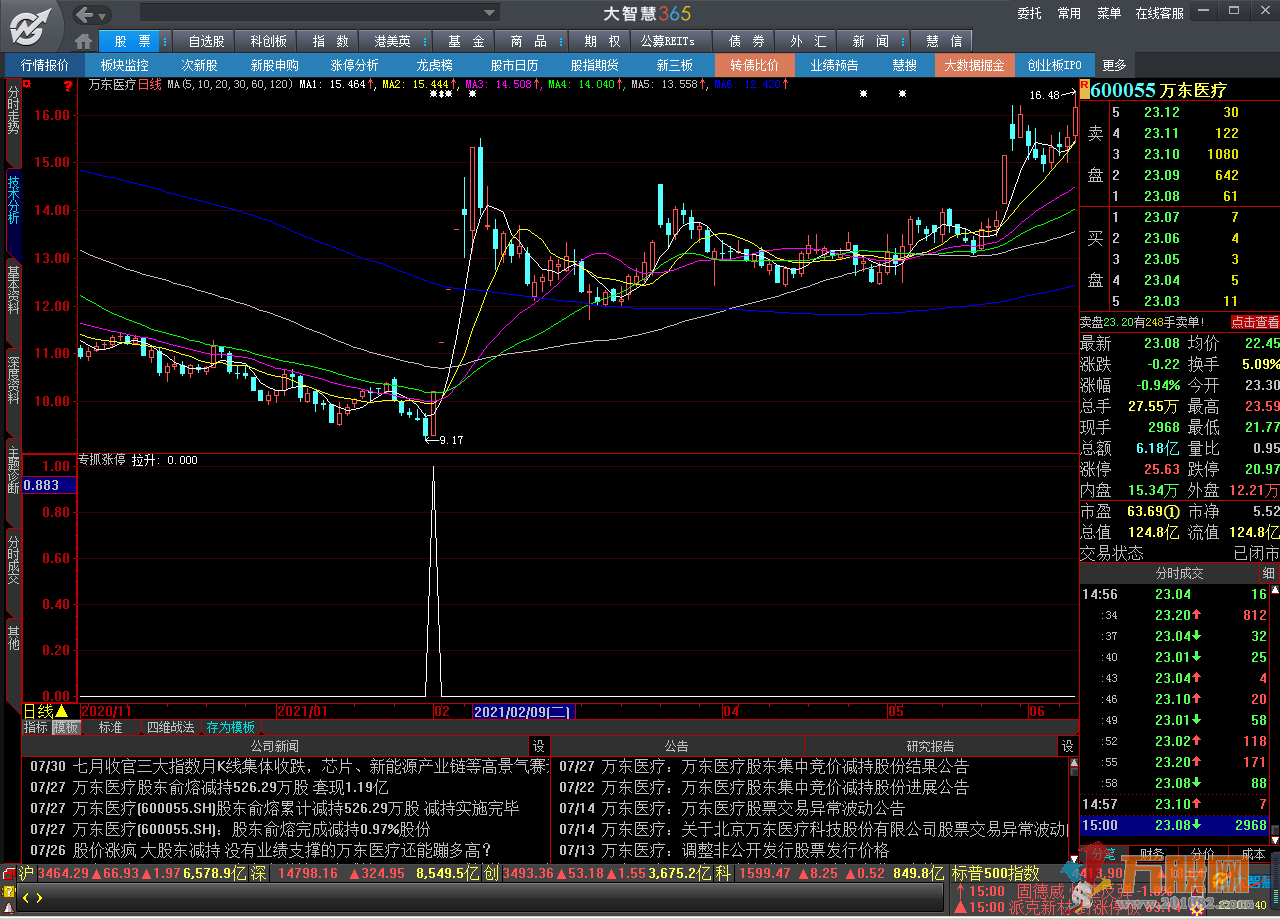Image resolution: width=1280 pixels, height=920 pixels.
Task: Click the alert bell icon bottom-left
Action: tap(9, 907)
